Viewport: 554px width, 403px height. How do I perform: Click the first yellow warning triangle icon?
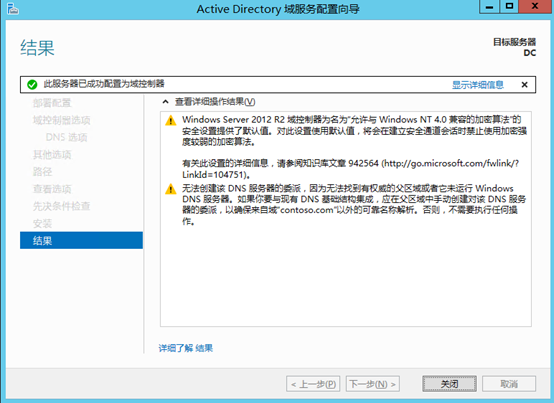coord(171,120)
